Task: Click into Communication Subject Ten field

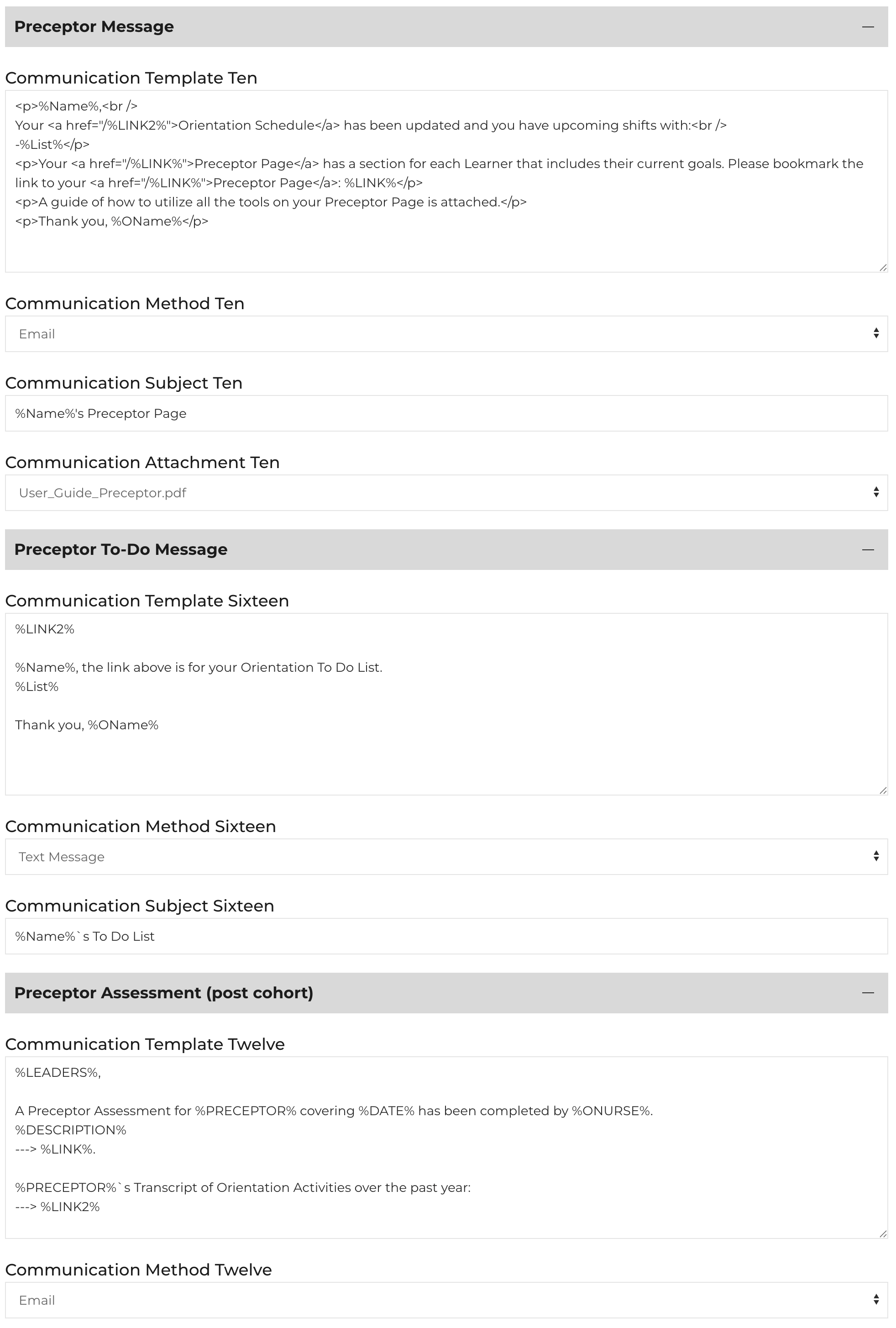Action: coord(446,413)
